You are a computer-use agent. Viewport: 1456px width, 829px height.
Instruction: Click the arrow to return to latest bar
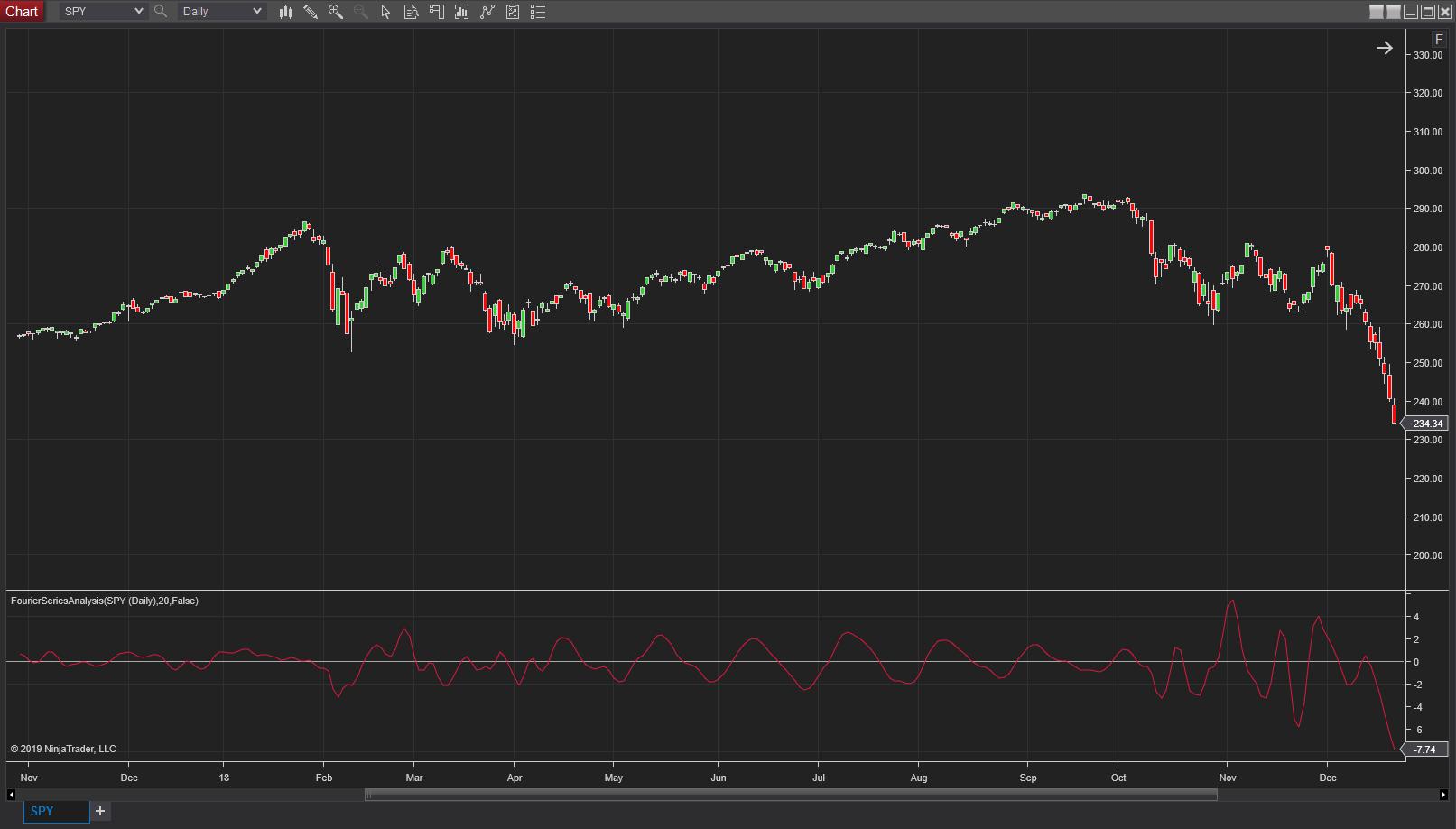(x=1384, y=48)
